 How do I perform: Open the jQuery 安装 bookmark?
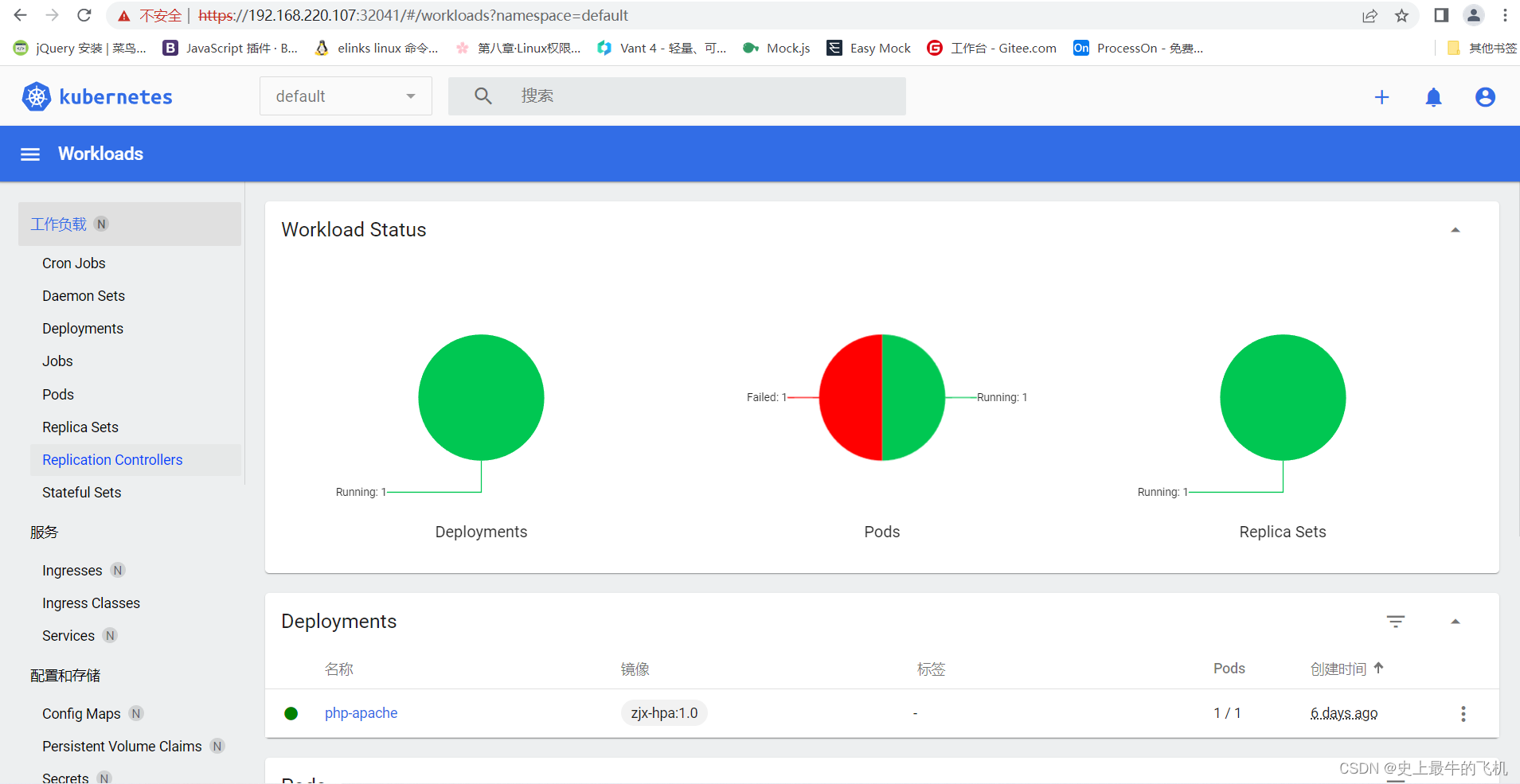pos(80,48)
